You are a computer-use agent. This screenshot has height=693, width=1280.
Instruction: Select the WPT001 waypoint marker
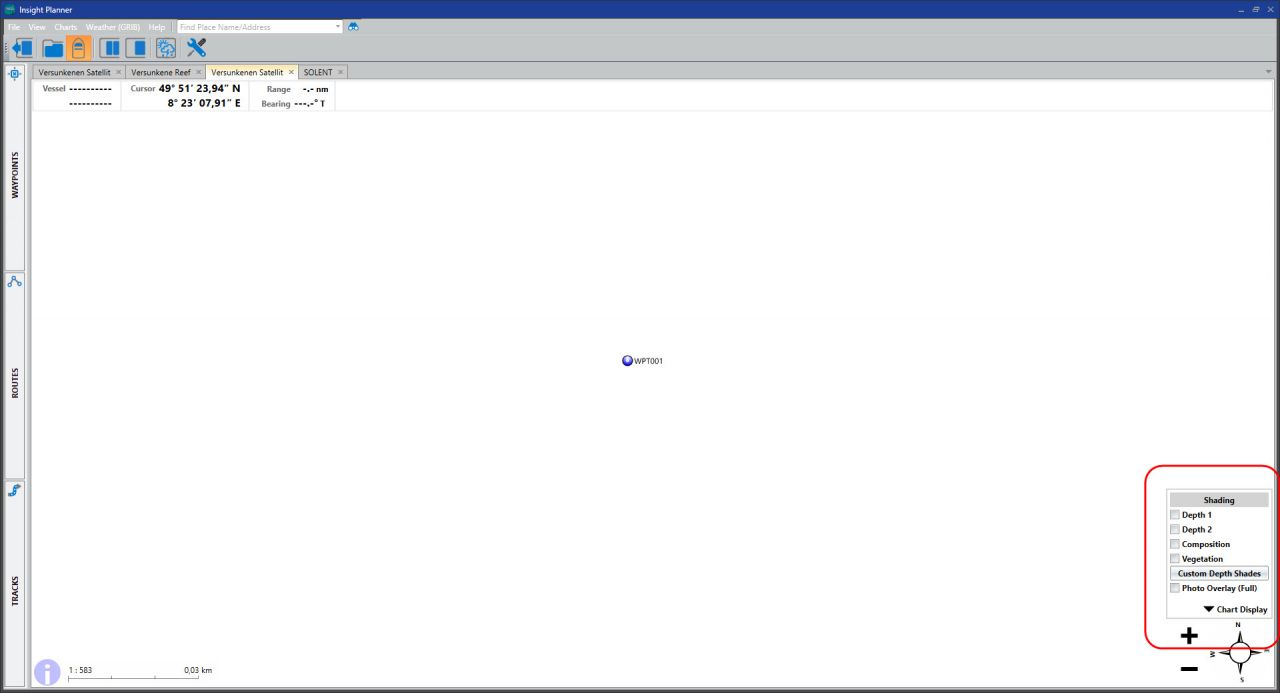[627, 361]
